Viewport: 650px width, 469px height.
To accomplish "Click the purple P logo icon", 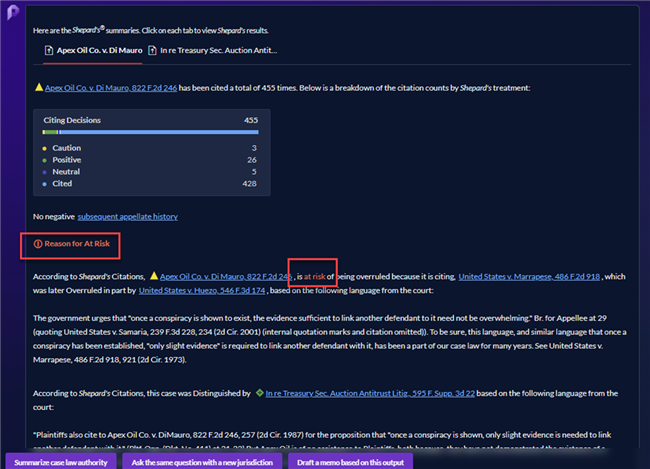I will (12, 12).
